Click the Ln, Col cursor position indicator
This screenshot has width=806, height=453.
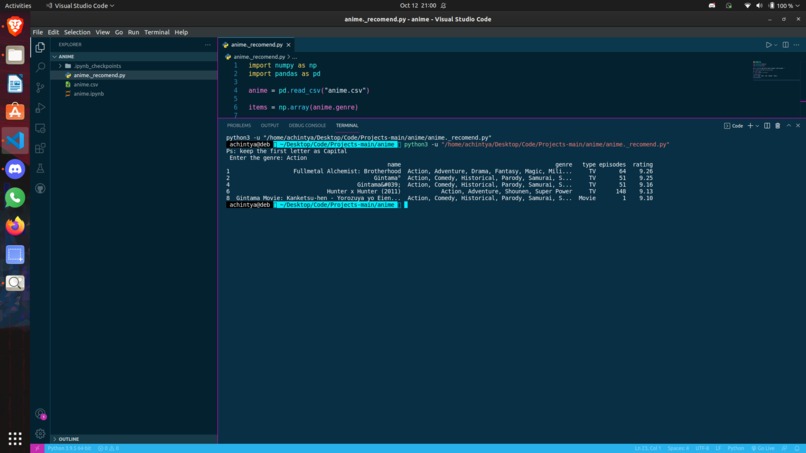click(x=647, y=448)
